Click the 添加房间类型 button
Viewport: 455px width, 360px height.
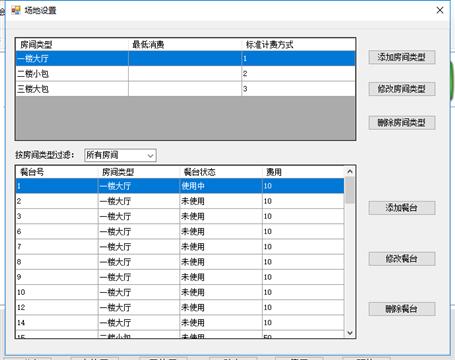[x=402, y=57]
